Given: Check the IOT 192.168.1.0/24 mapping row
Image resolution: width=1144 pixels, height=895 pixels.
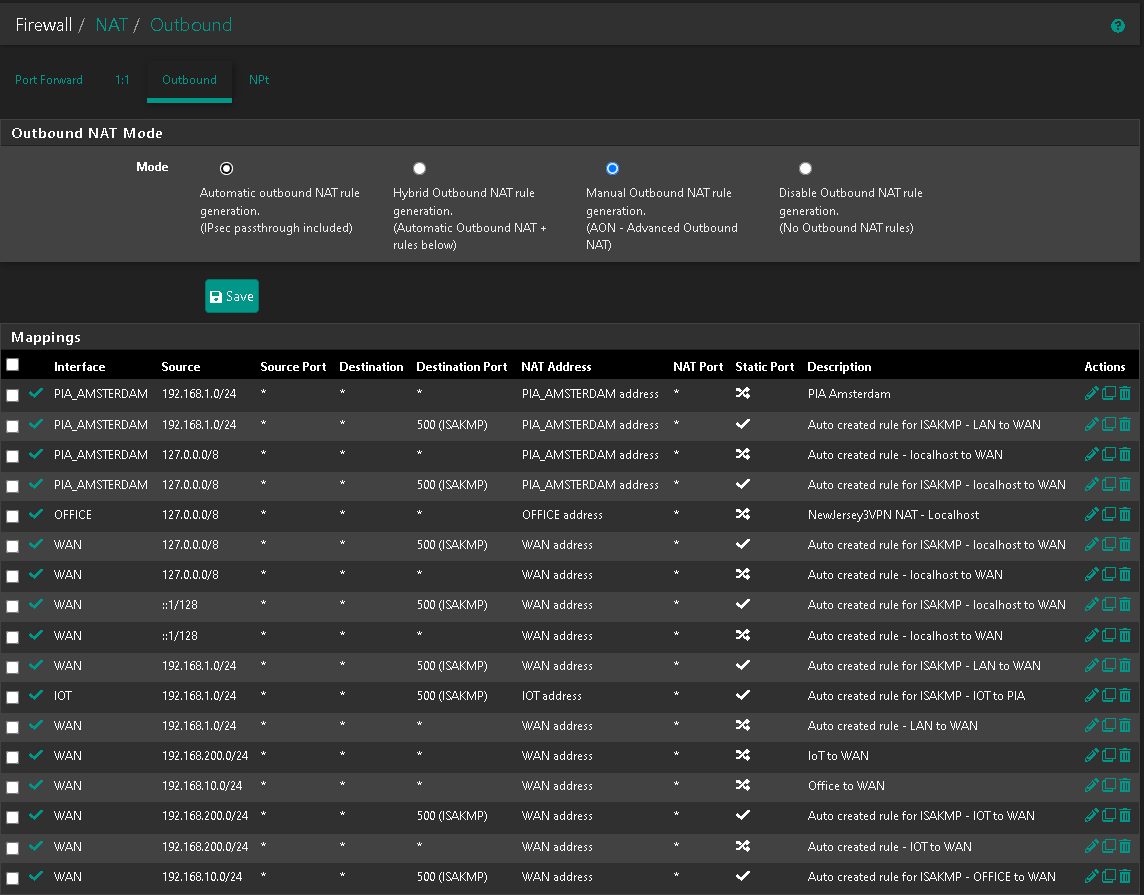Looking at the screenshot, I should coord(12,697).
